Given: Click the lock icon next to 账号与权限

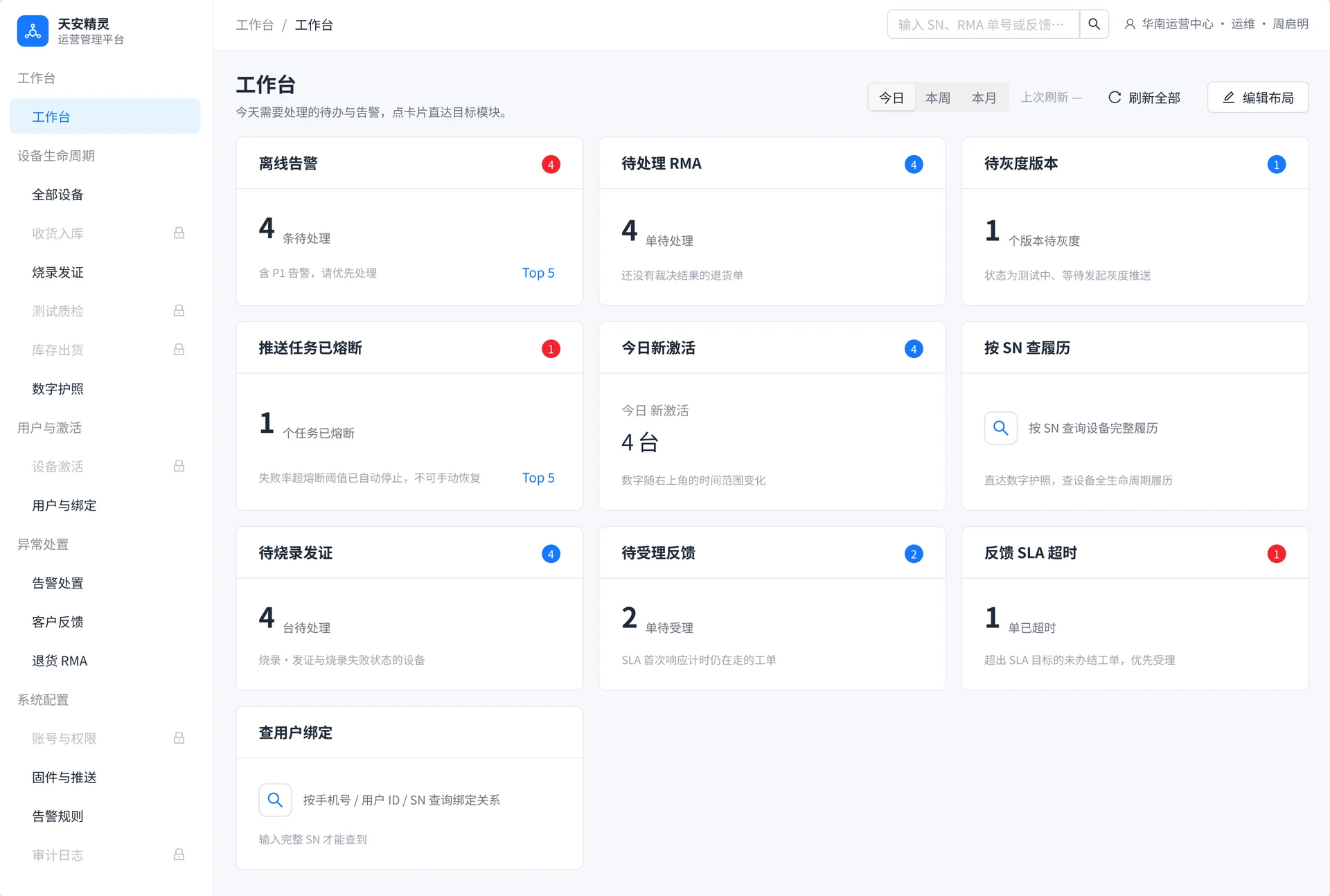Looking at the screenshot, I should tap(179, 738).
